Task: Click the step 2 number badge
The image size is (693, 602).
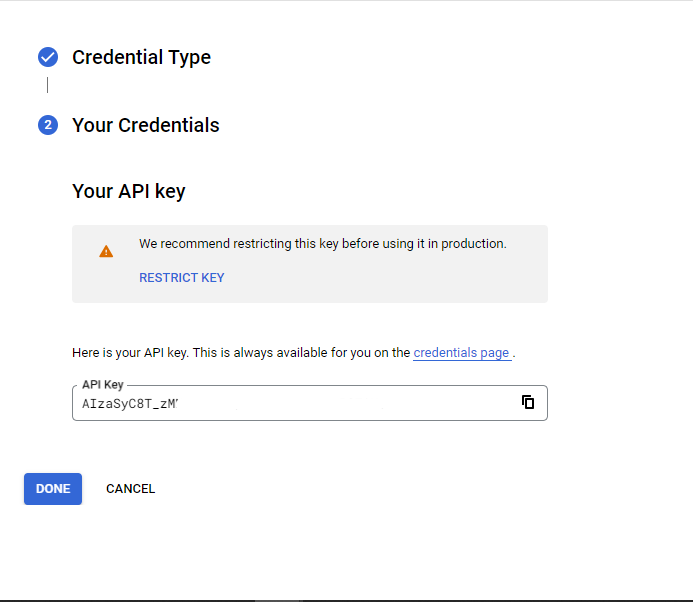Action: point(48,125)
